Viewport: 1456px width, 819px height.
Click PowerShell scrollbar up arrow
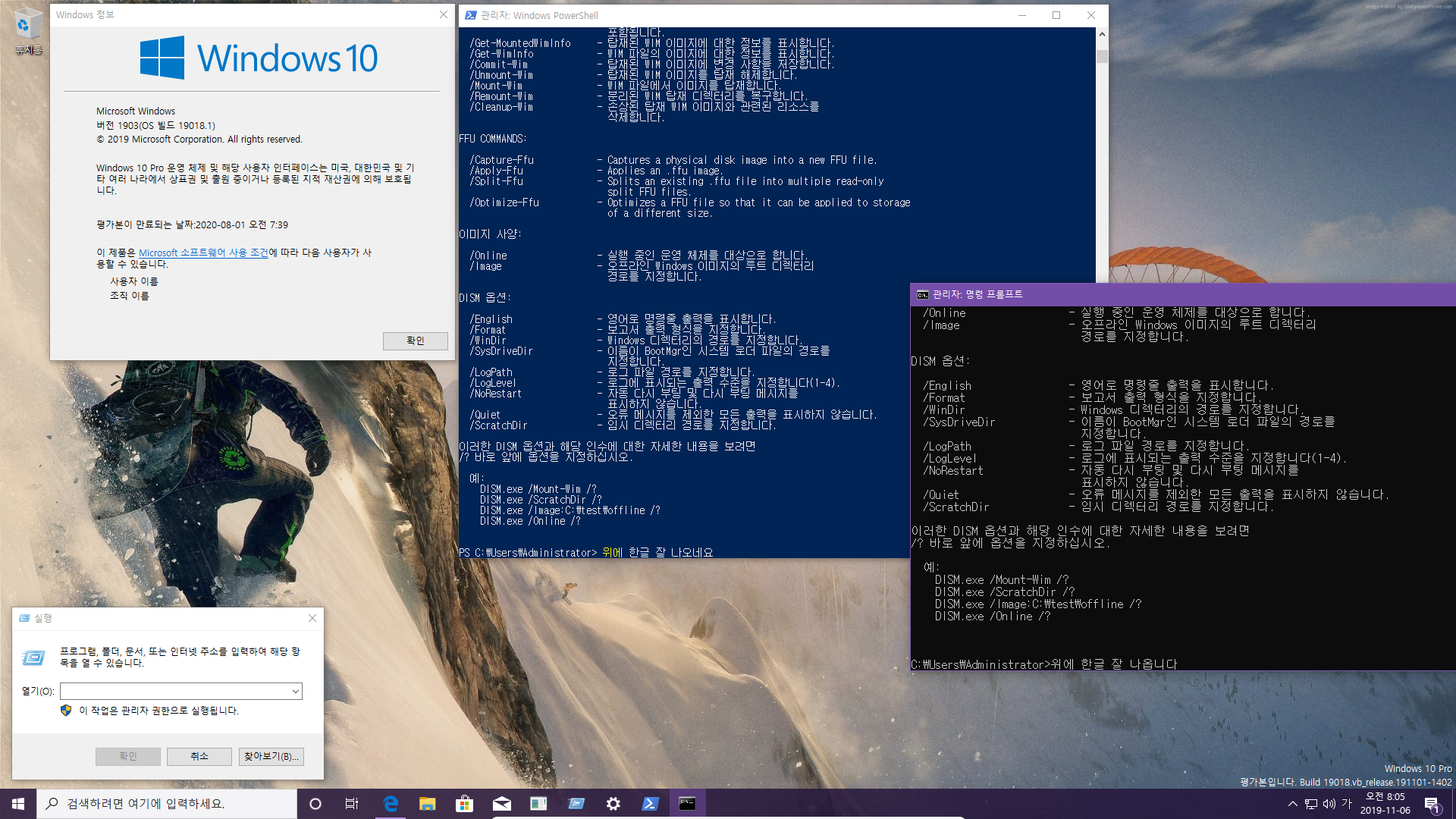tap(1102, 34)
